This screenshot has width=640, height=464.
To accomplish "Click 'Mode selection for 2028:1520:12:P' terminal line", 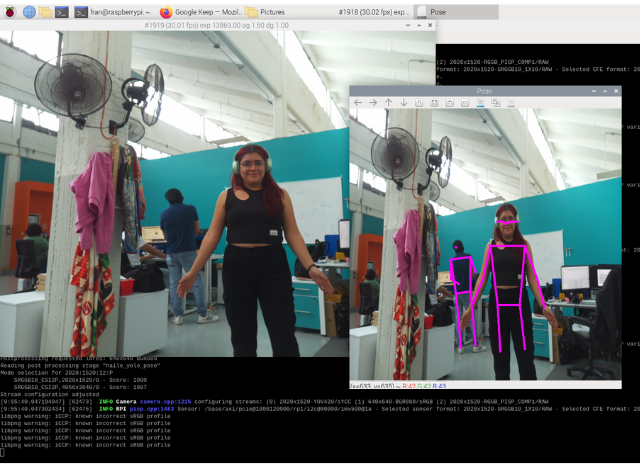I will click(57, 373).
